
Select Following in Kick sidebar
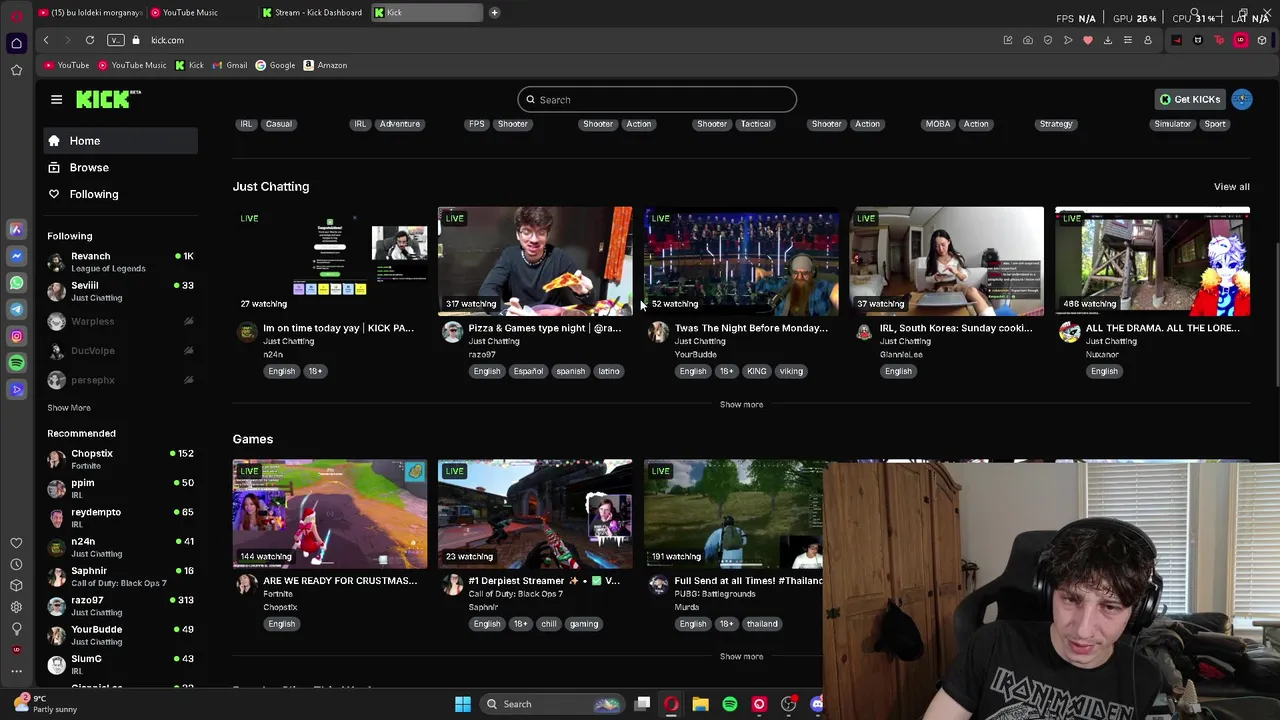[x=122, y=194]
